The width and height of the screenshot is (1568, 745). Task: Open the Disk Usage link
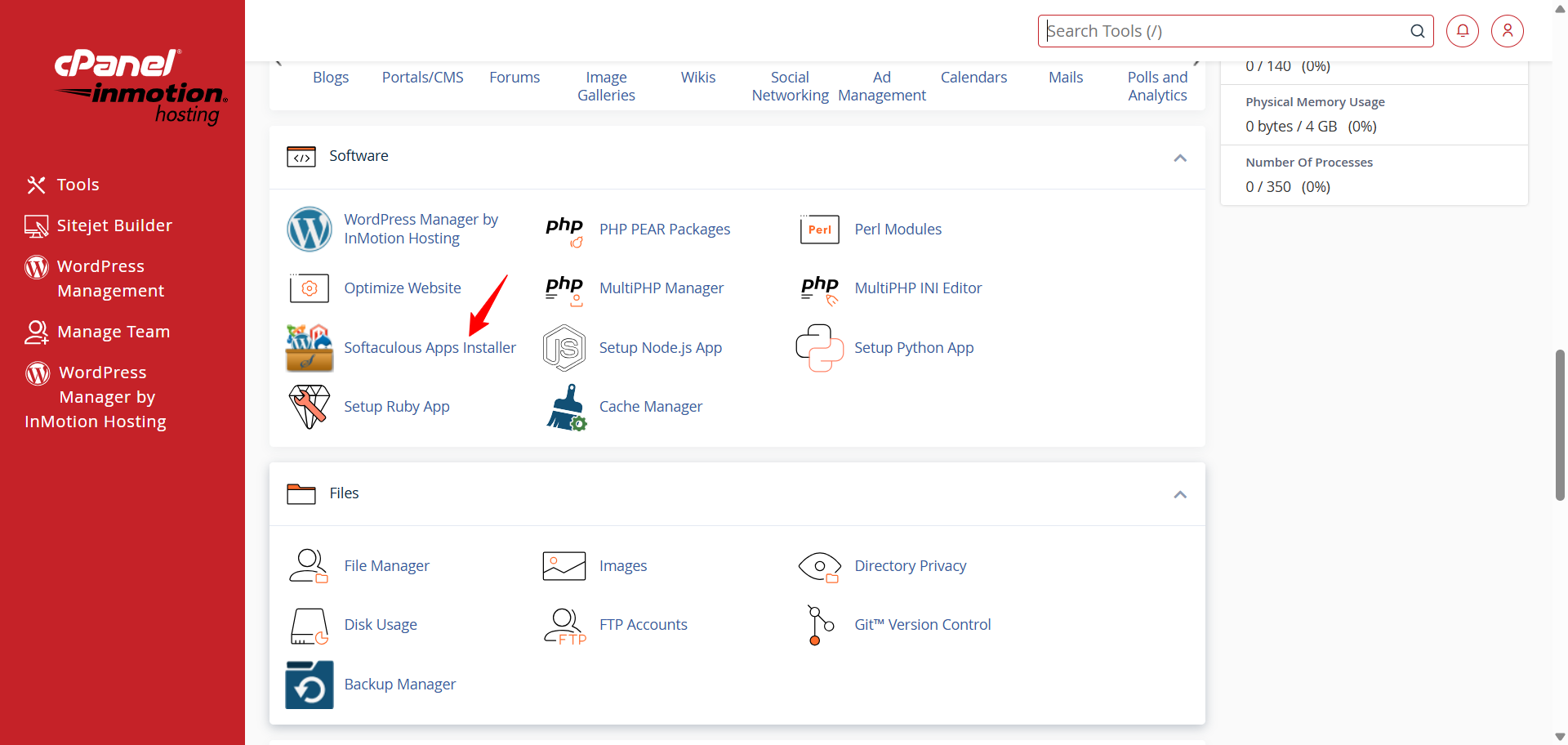click(381, 625)
